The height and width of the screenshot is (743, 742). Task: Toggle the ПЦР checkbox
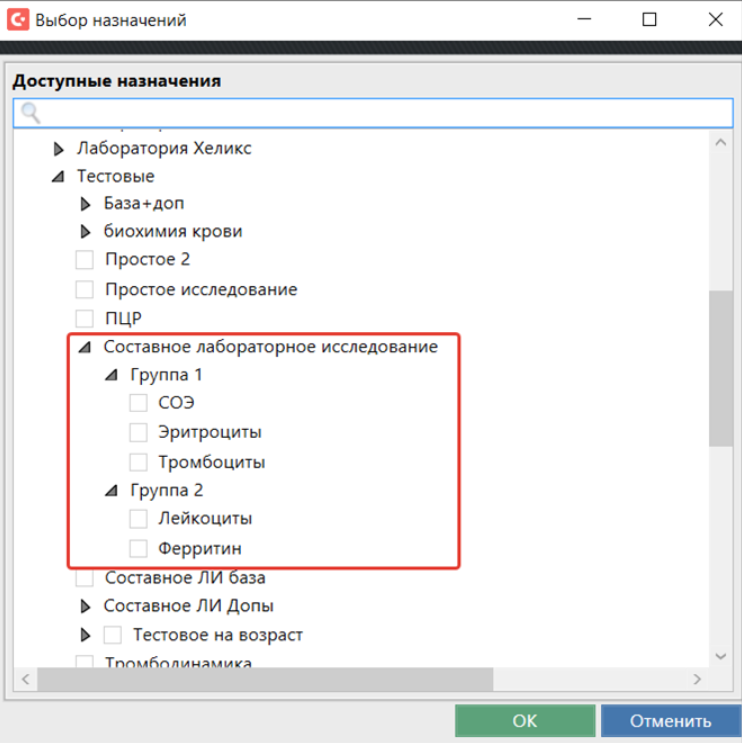(x=85, y=318)
